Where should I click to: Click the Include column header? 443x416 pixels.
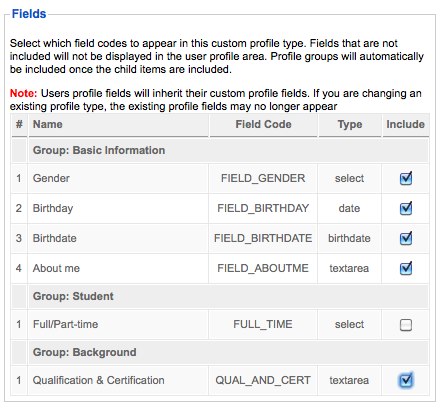pyautogui.click(x=405, y=124)
